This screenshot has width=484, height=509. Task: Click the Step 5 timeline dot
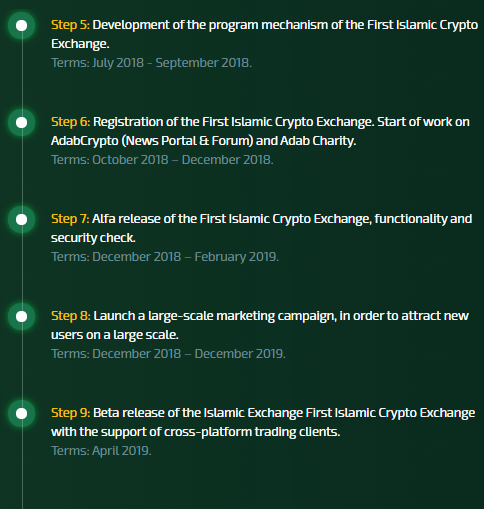tap(22, 26)
